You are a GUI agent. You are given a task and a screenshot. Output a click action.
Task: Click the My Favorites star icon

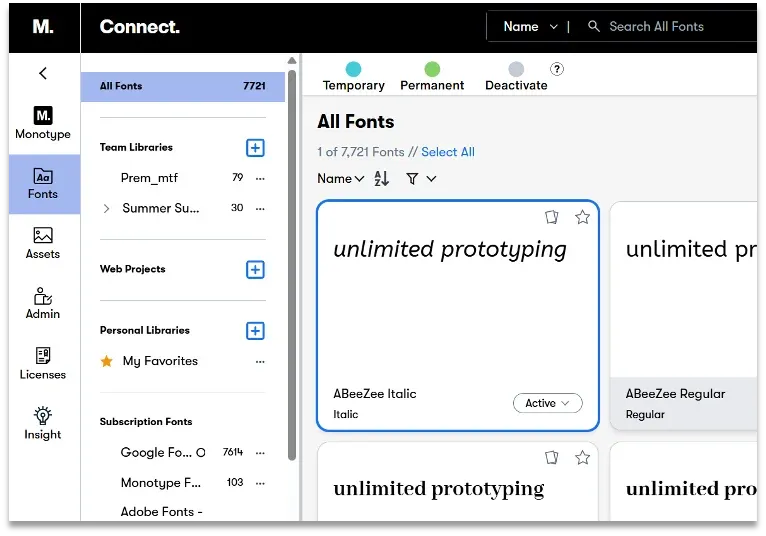click(x=106, y=361)
